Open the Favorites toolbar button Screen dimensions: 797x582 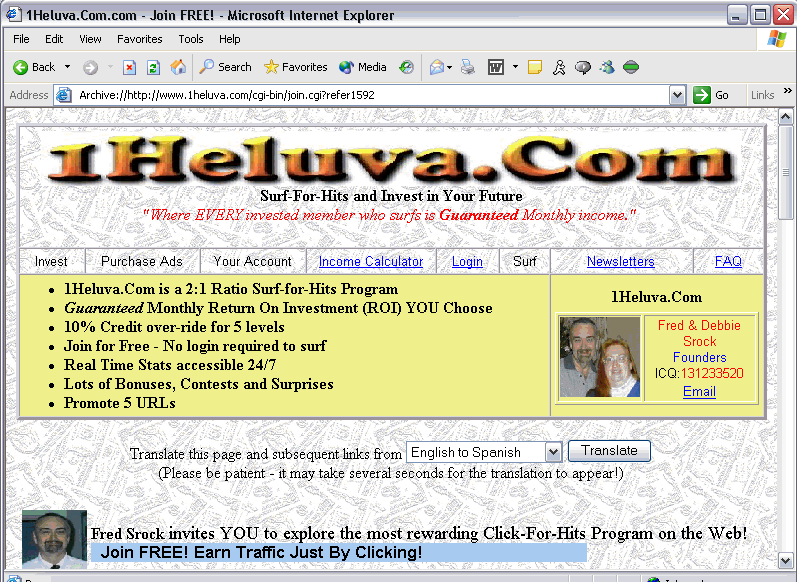(x=295, y=67)
